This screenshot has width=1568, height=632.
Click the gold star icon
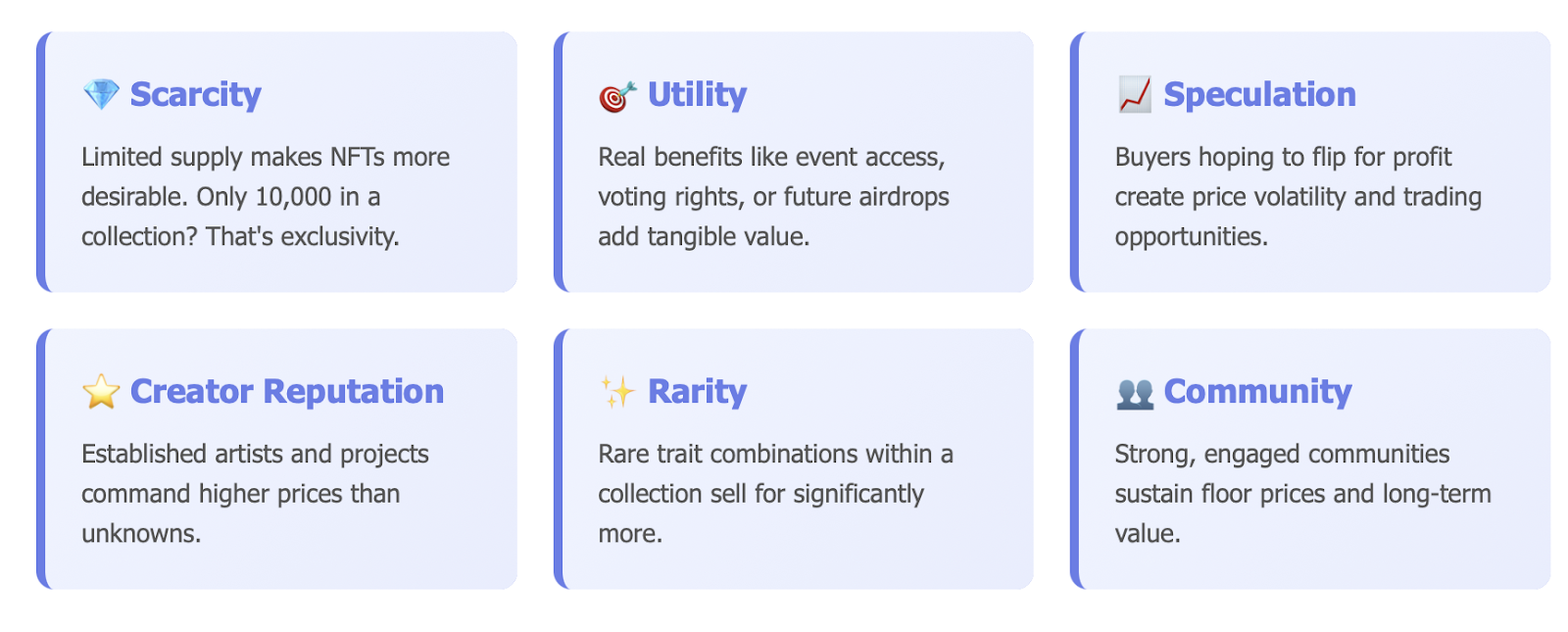pyautogui.click(x=101, y=392)
